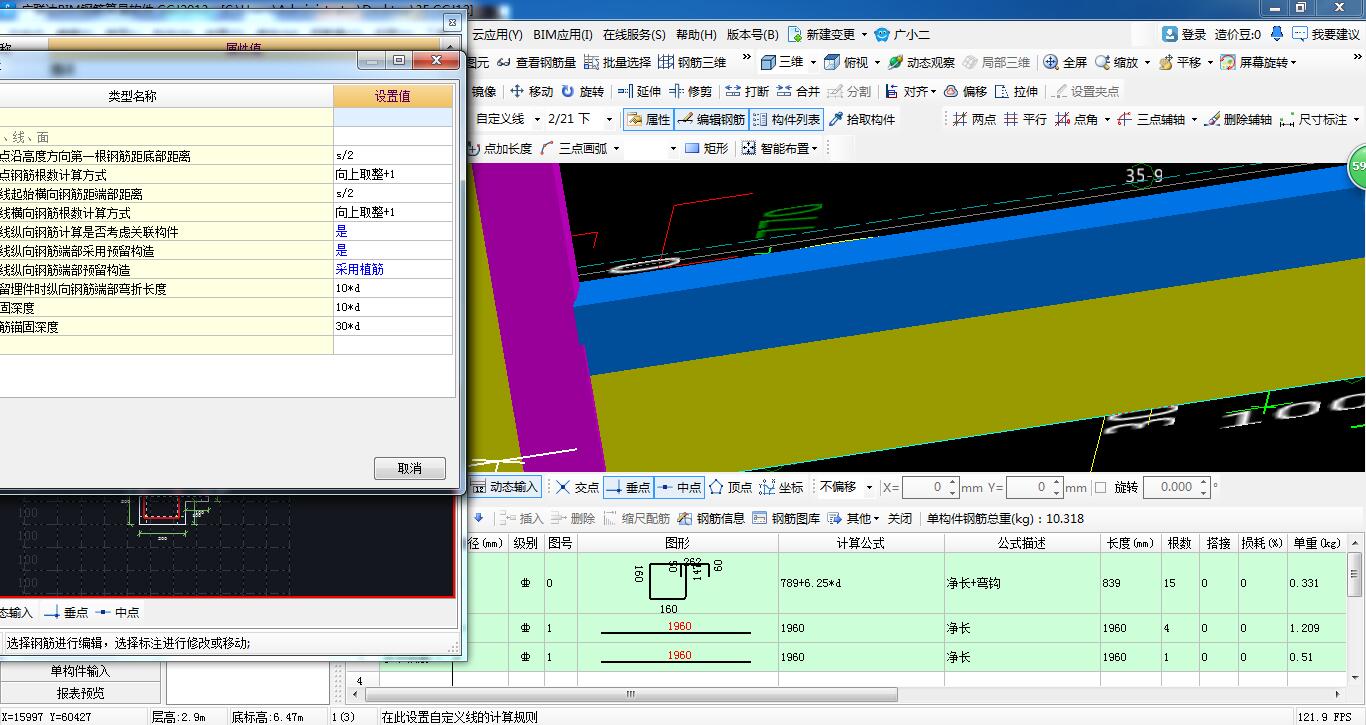Image resolution: width=1366 pixels, height=725 pixels.
Task: Select the 点加长度 point-plus-length tool
Action: [499, 148]
